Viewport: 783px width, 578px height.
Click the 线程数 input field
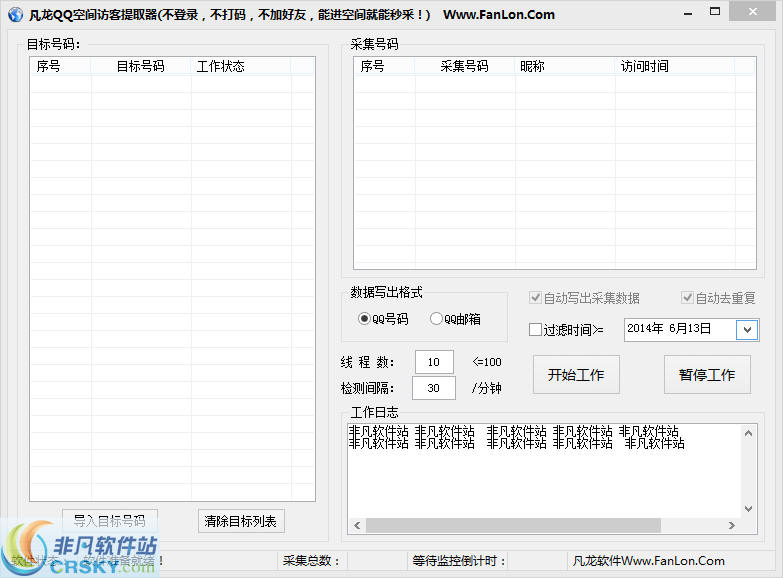click(x=434, y=362)
